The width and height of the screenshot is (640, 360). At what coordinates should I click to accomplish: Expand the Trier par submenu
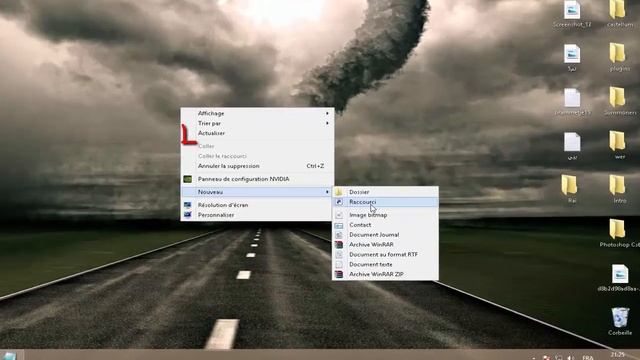click(257, 123)
